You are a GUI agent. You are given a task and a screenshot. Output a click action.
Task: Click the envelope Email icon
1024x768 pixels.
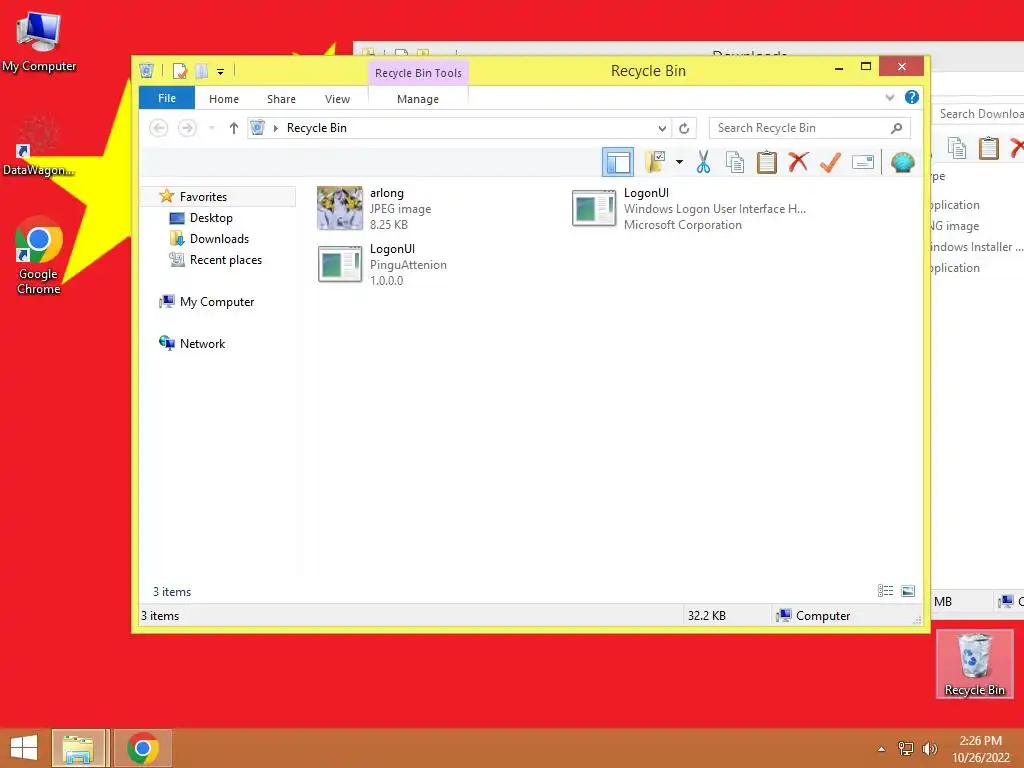[x=863, y=162]
